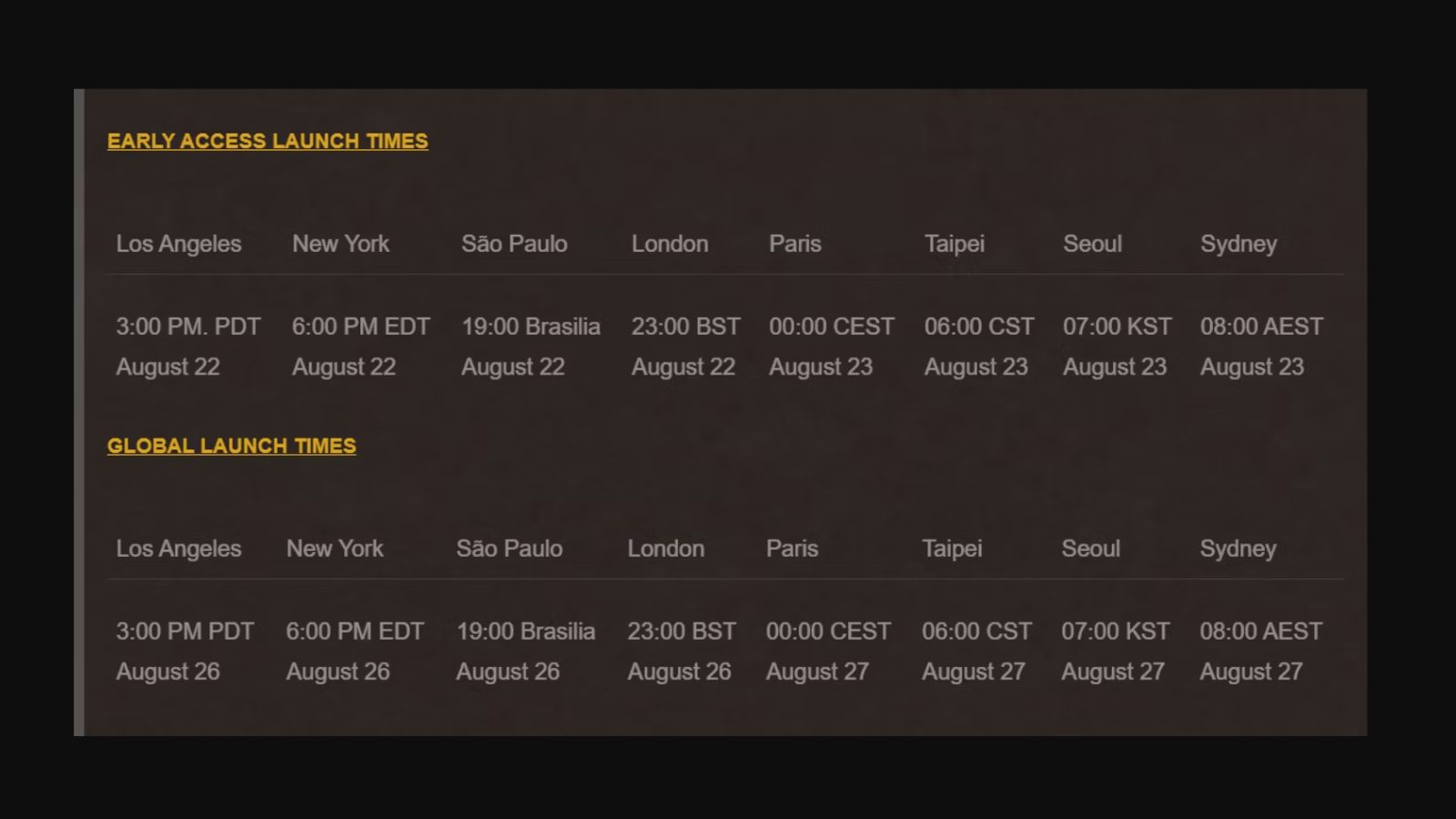The width and height of the screenshot is (1456, 819).
Task: Select the 08:00 AEST August 23 cell
Action: click(1261, 346)
